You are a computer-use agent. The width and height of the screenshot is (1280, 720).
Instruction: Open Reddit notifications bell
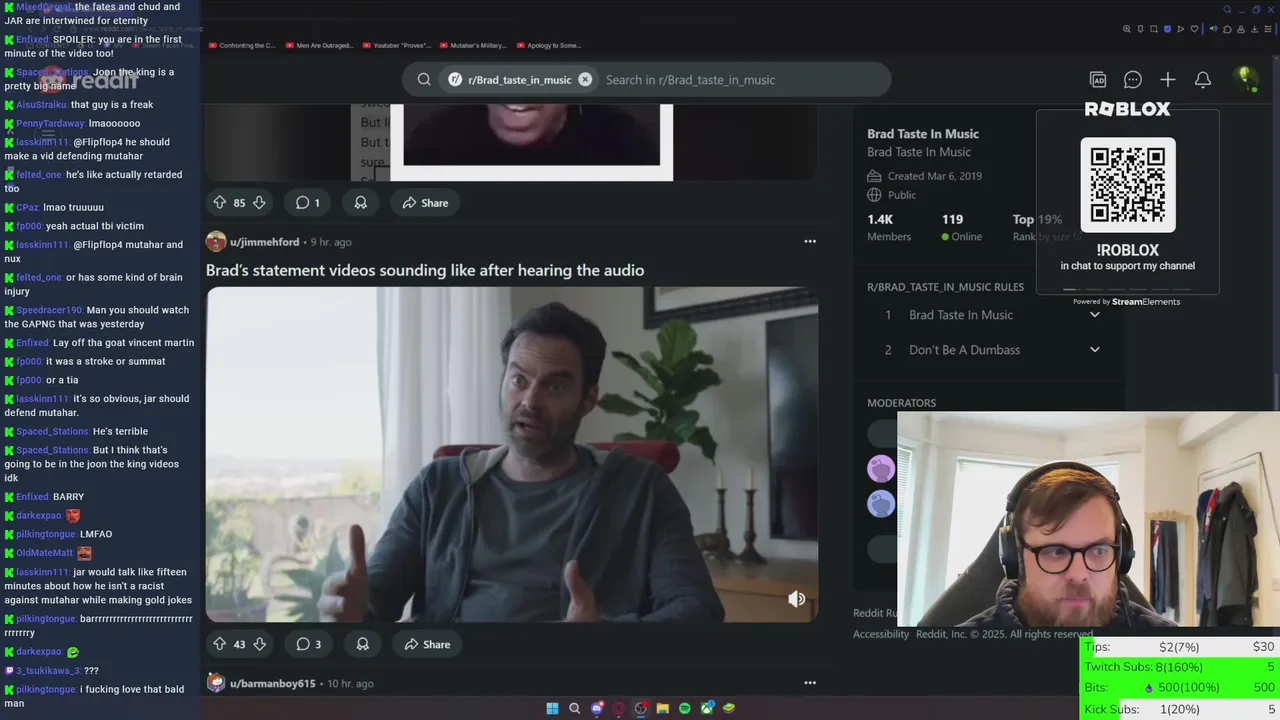[x=1203, y=79]
